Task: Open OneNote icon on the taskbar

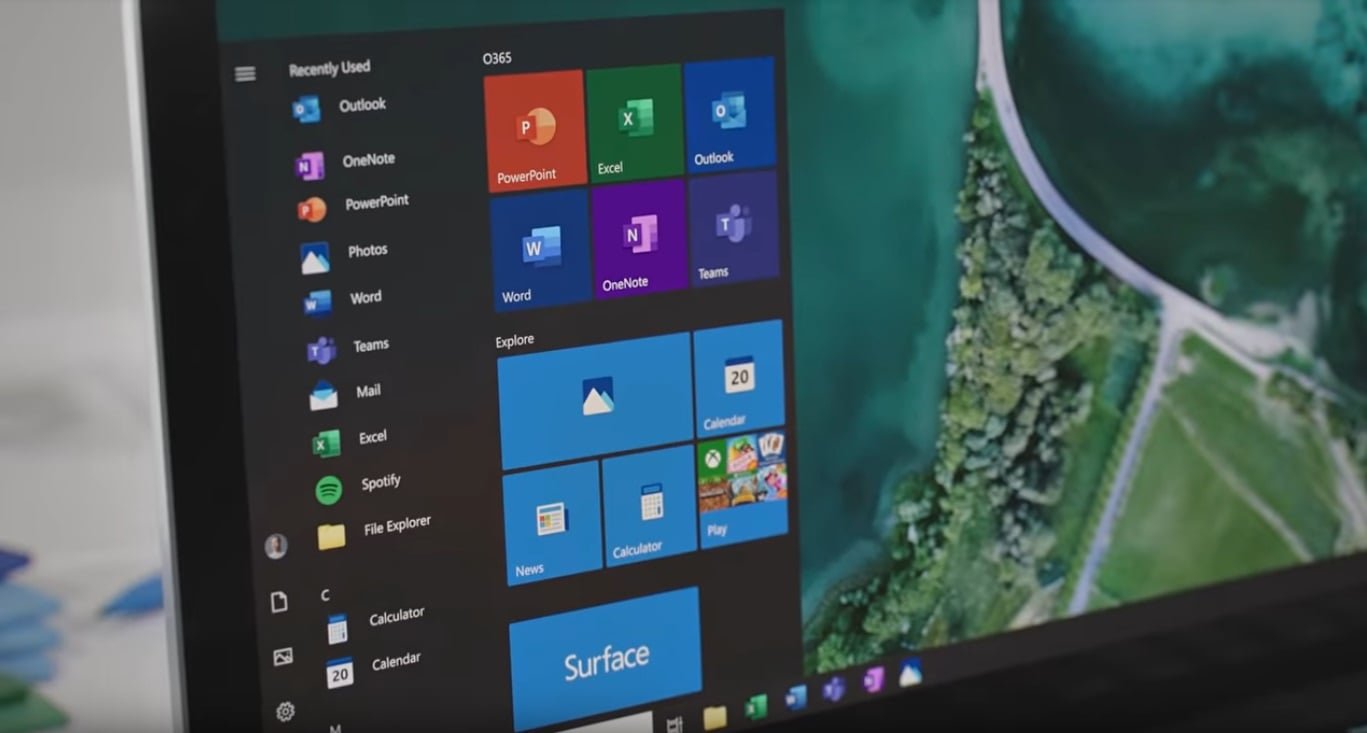Action: (x=872, y=680)
